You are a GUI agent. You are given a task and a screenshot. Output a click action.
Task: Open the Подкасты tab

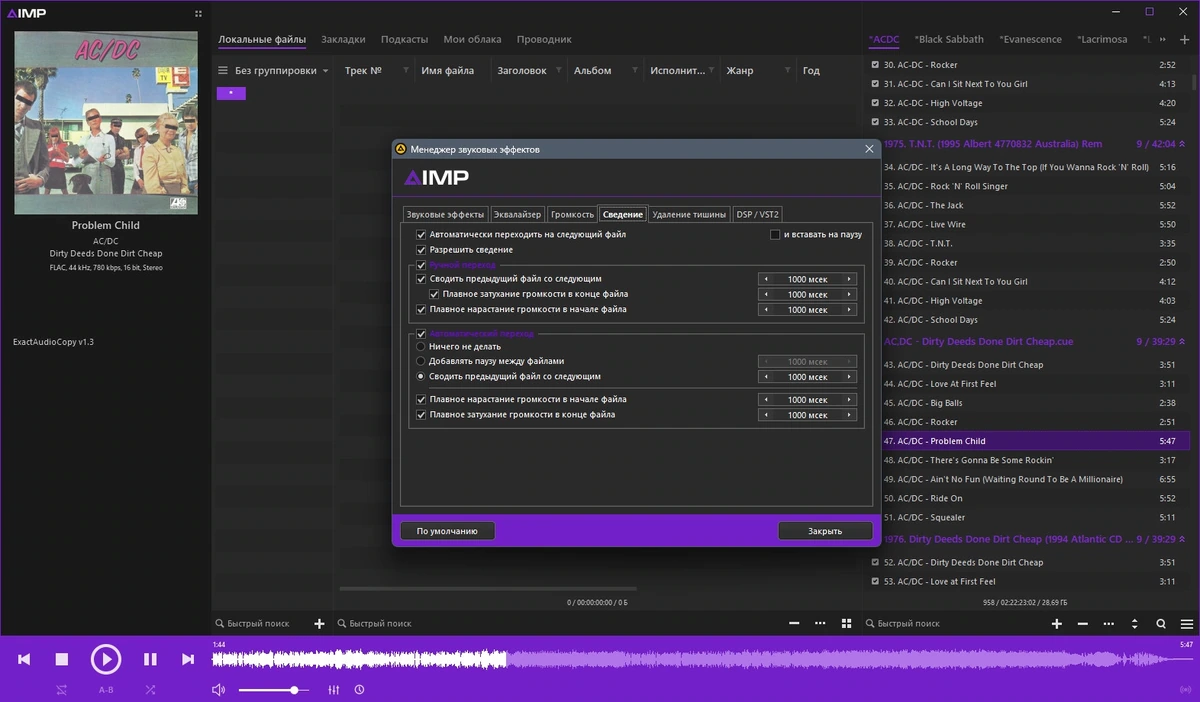click(x=404, y=39)
